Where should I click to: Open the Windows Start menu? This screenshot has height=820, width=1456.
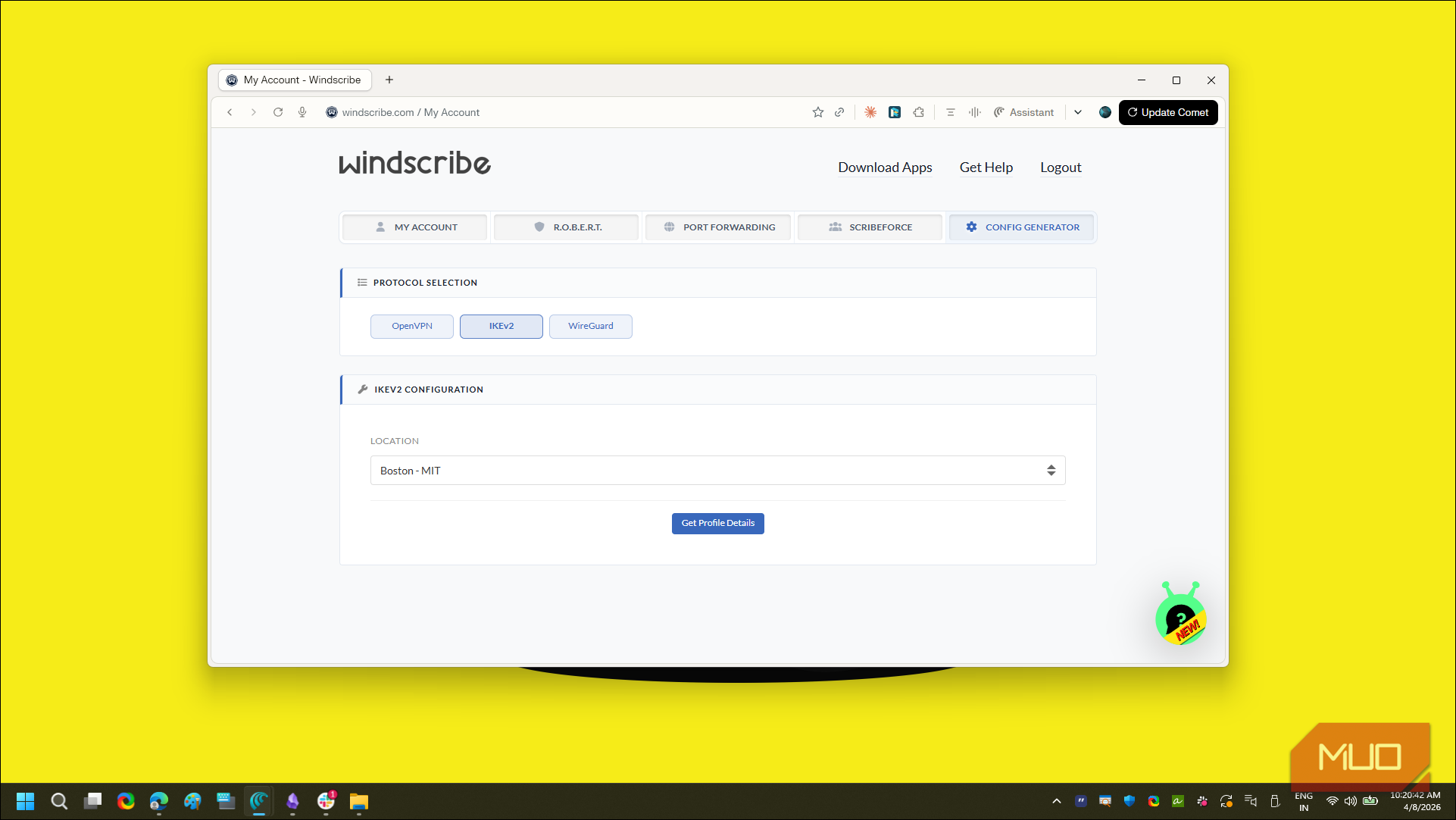[26, 801]
